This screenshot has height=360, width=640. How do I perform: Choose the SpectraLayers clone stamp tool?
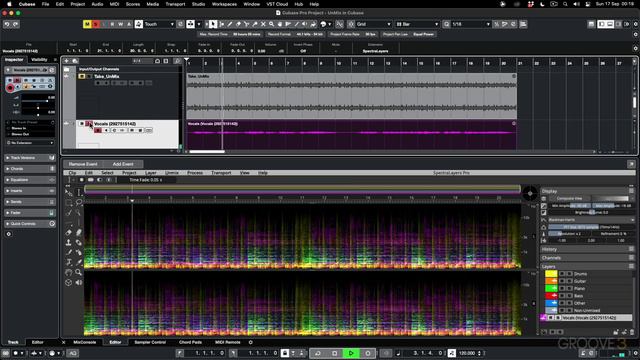click(69, 242)
